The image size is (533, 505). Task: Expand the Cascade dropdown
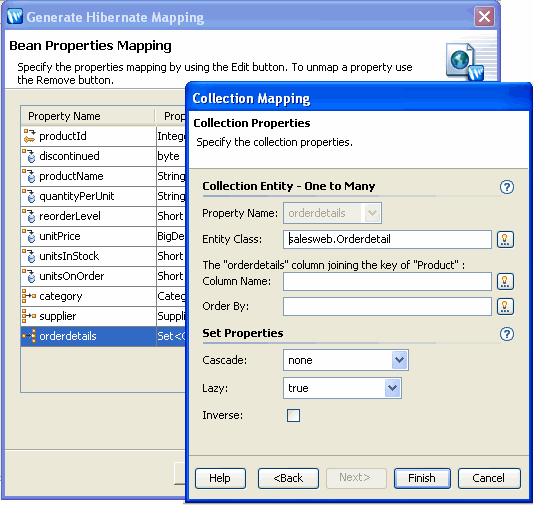[399, 360]
